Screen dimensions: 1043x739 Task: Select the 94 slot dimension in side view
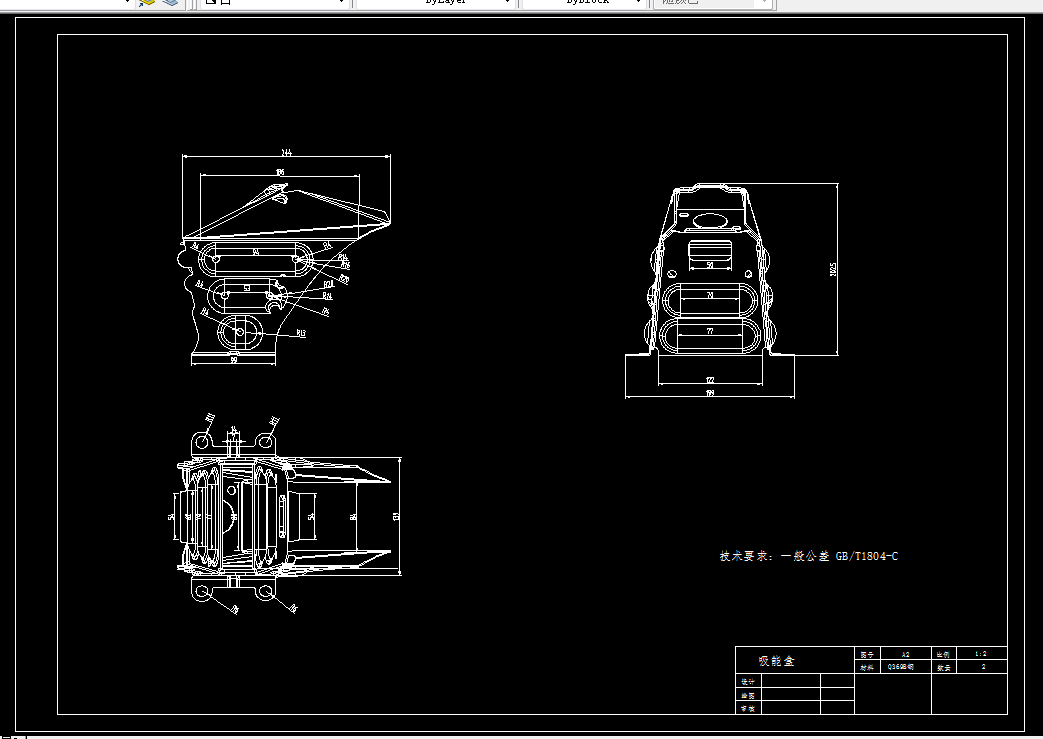tap(255, 253)
